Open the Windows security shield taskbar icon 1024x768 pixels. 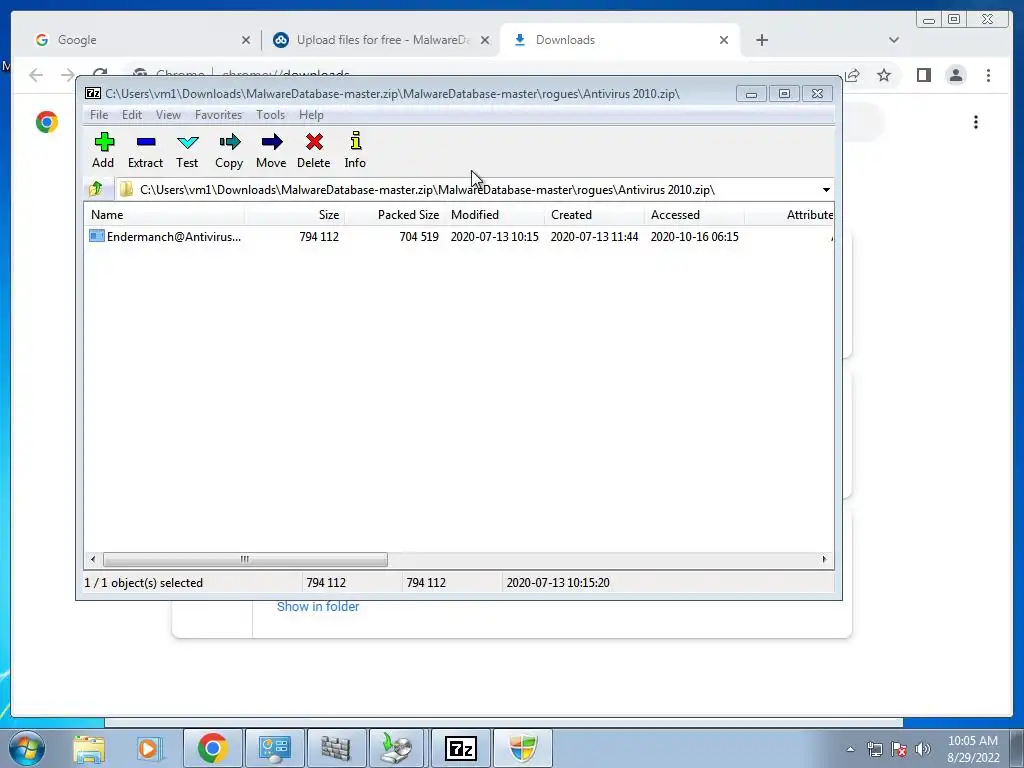tap(523, 748)
